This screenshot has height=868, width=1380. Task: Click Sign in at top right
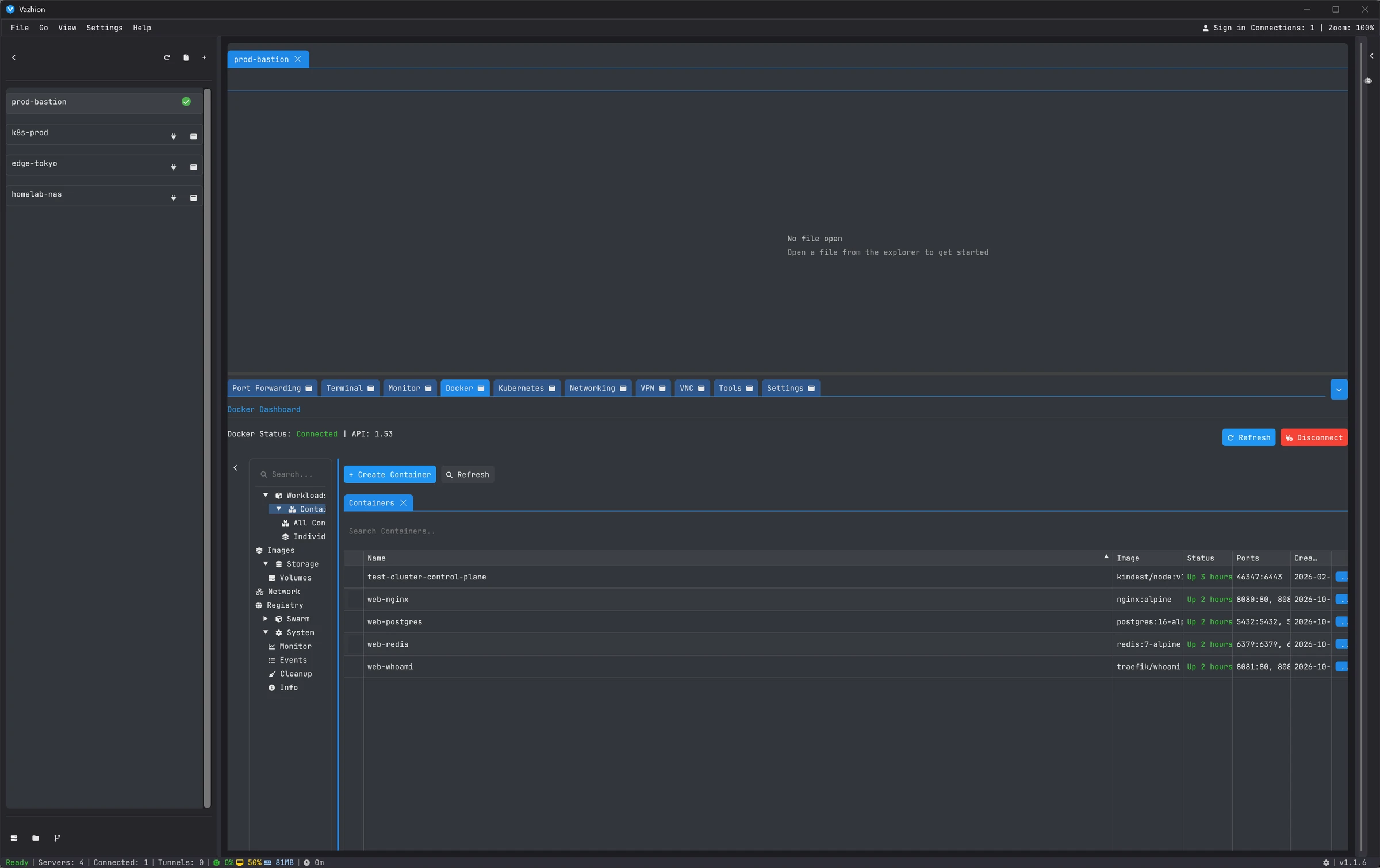1224,28
